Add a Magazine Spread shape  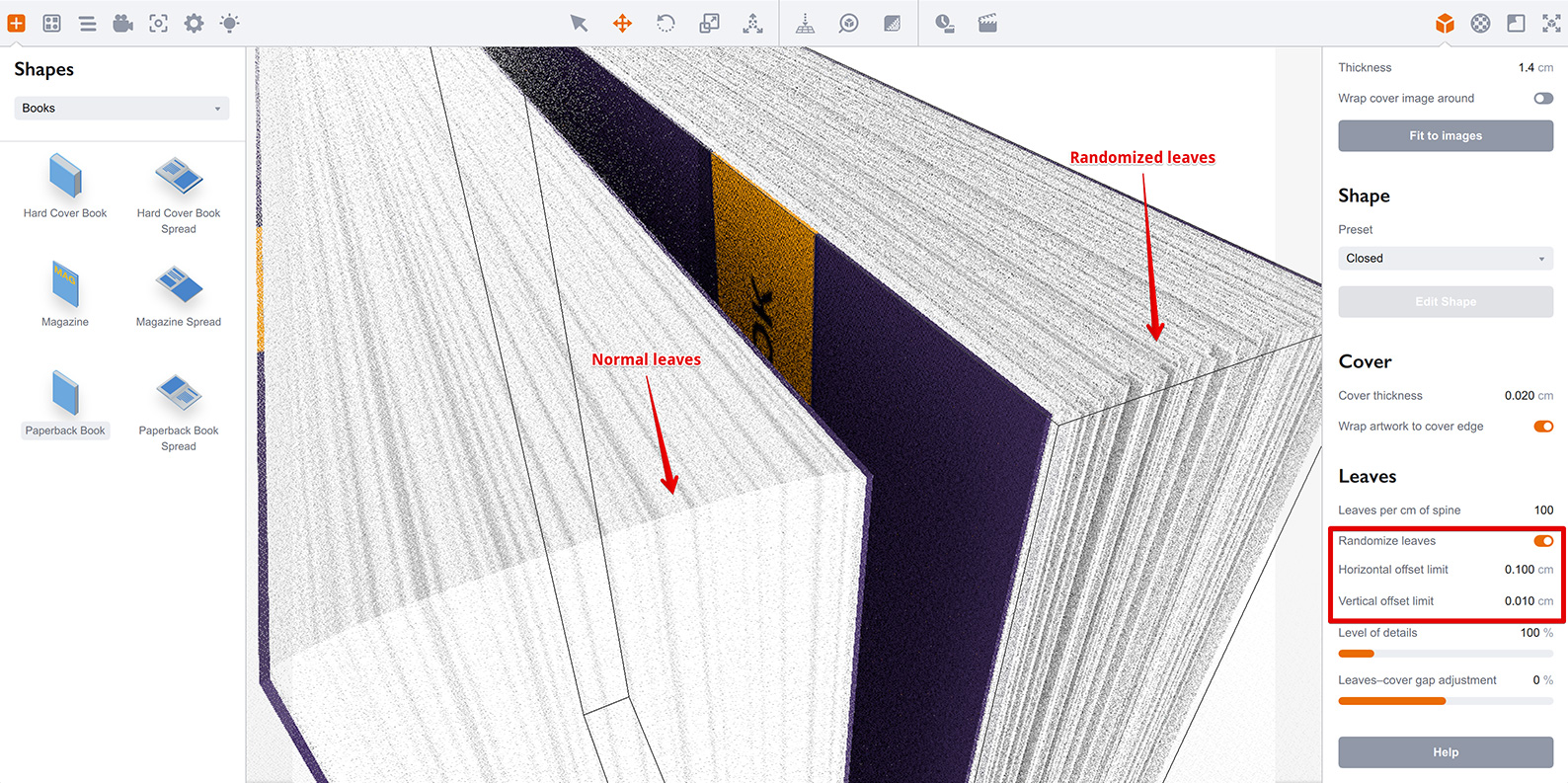tap(179, 294)
